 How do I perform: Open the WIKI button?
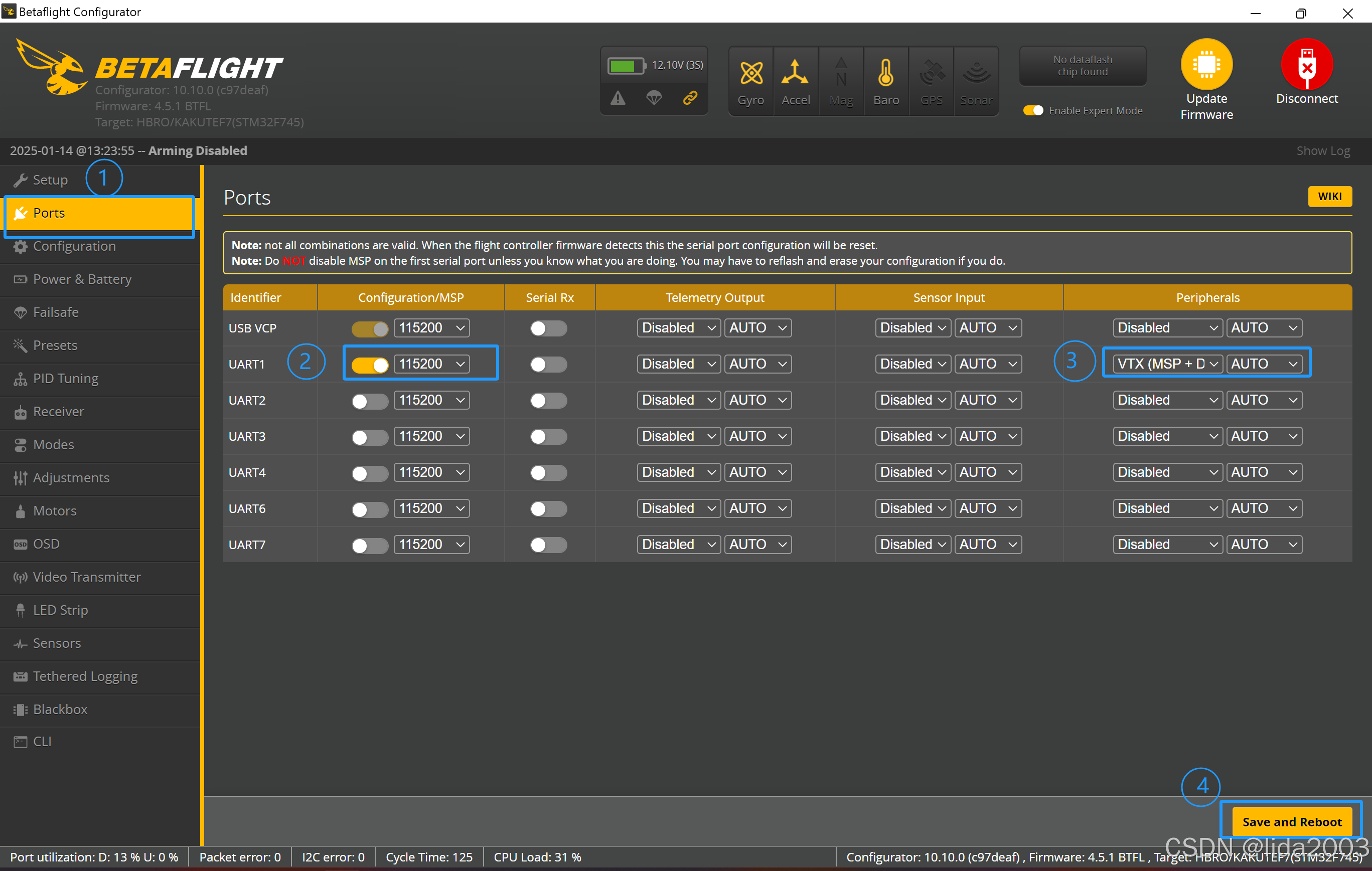coord(1329,197)
